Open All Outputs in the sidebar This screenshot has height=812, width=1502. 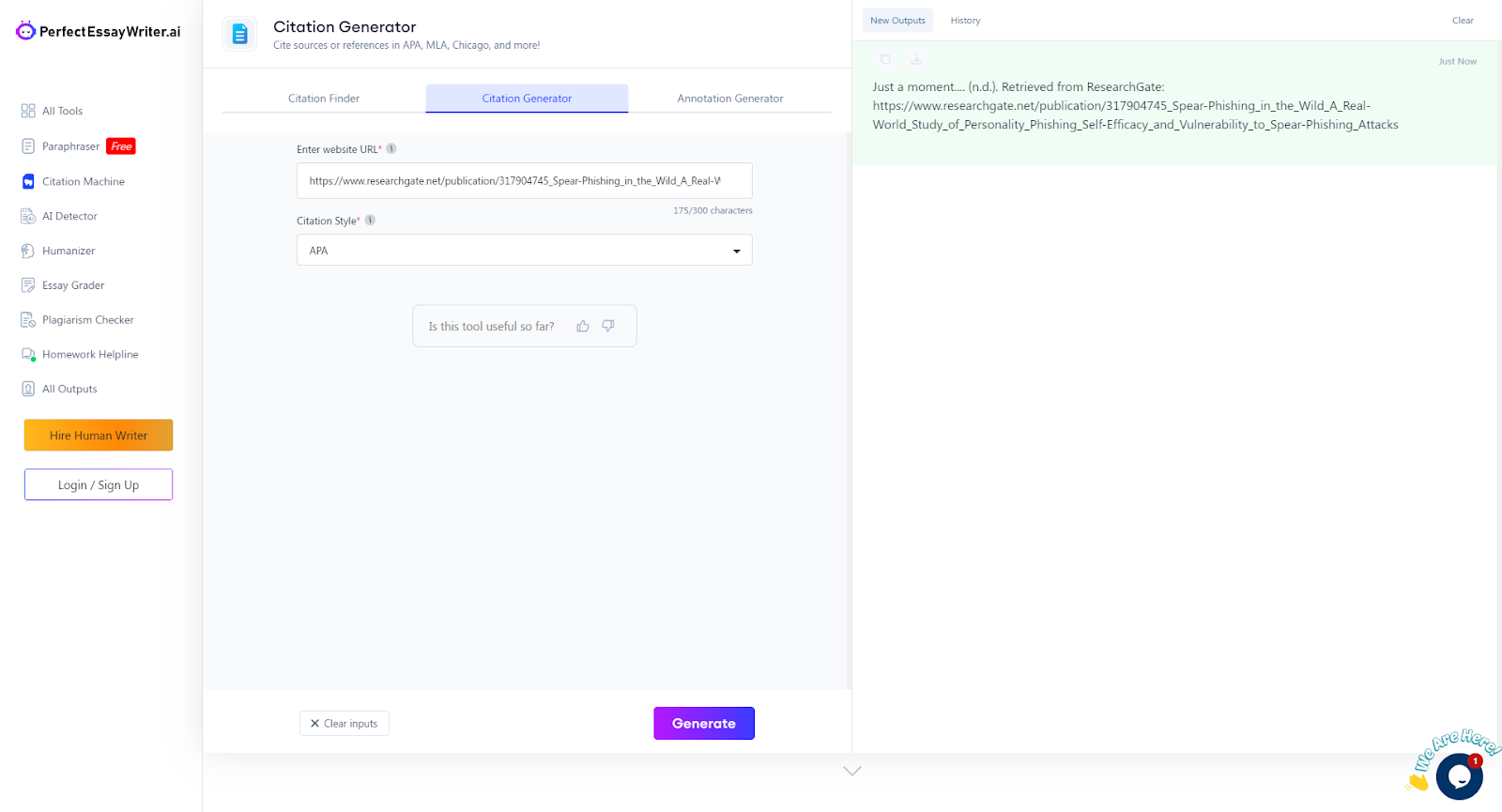click(69, 389)
